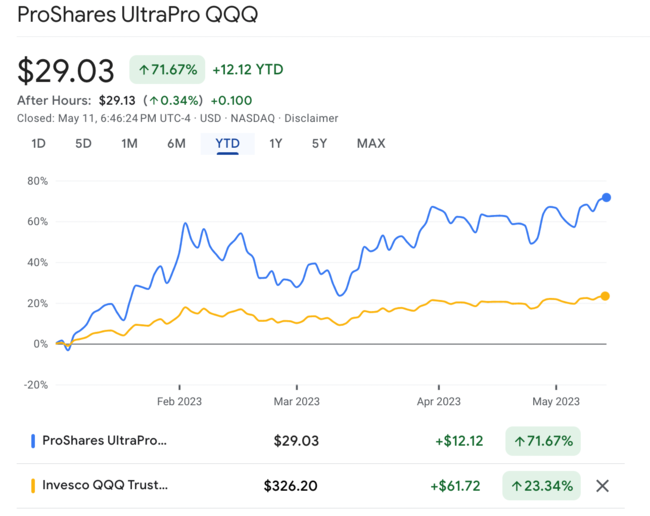This screenshot has width=650, height=516.
Task: Open the MAX range tab
Action: coord(371,143)
